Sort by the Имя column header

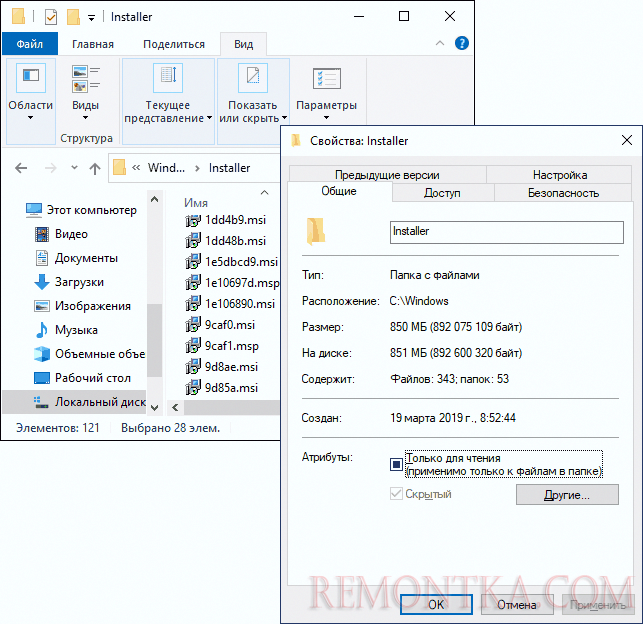[x=196, y=203]
